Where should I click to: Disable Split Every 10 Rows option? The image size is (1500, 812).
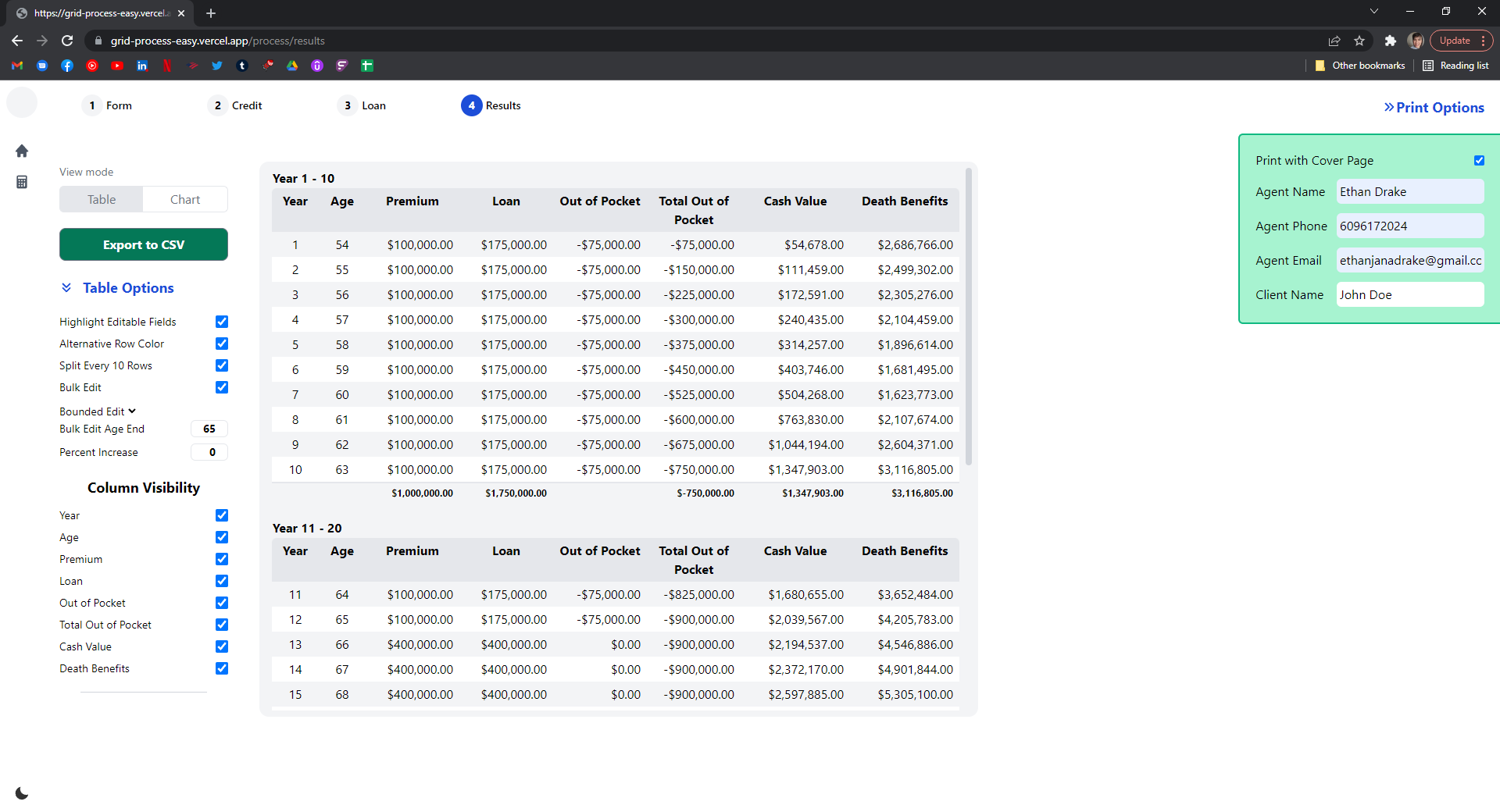(x=222, y=365)
